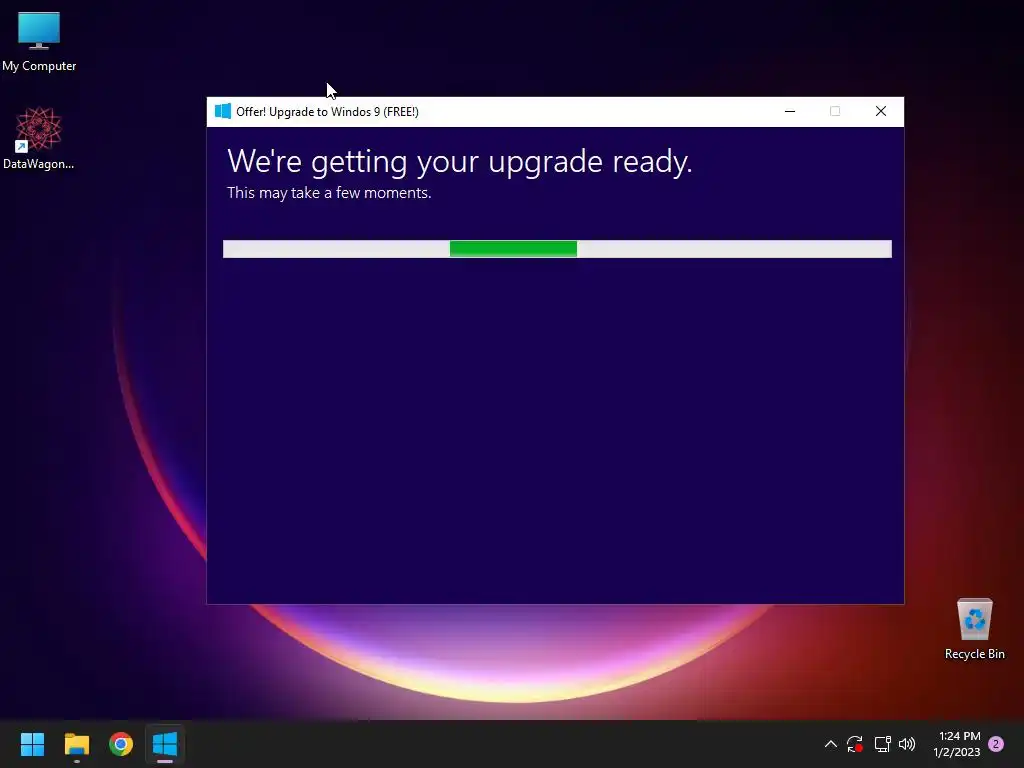Click the sync status tray icon
This screenshot has height=768, width=1024.
pos(855,744)
